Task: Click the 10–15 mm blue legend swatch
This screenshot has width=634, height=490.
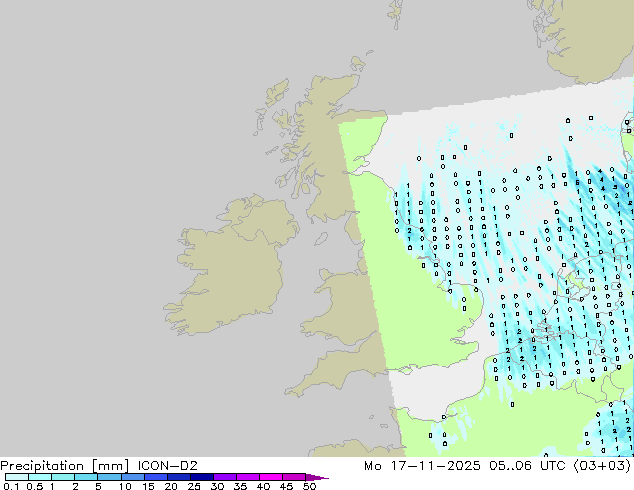Action: pyautogui.click(x=132, y=477)
